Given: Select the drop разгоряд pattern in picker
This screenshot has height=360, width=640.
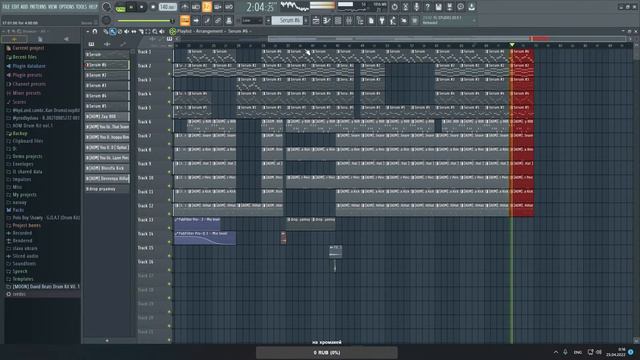Looking at the screenshot, I should [107, 189].
